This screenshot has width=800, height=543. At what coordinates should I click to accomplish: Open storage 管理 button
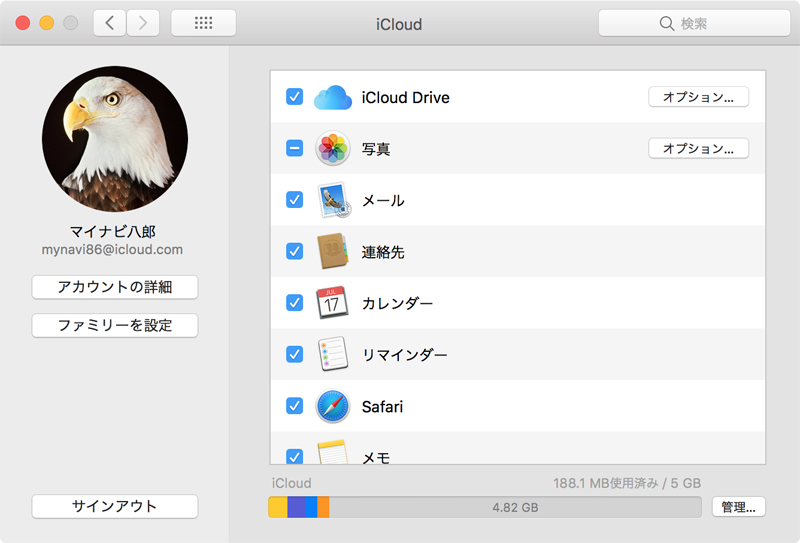[738, 507]
